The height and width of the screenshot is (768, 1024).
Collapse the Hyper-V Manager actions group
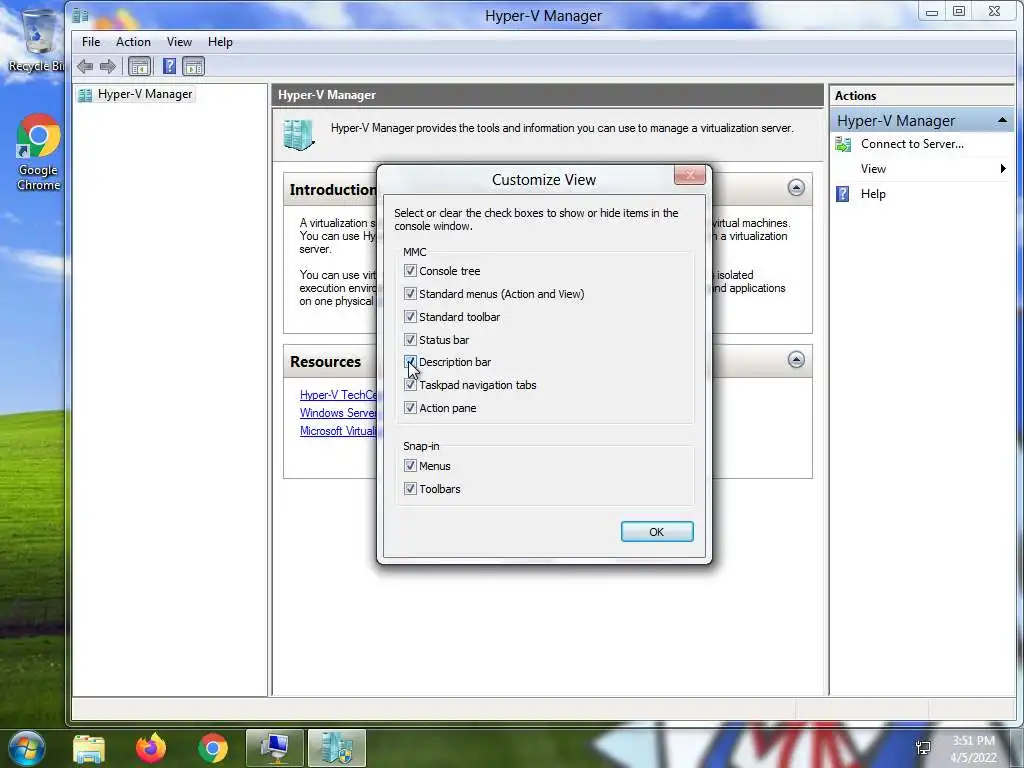(x=1002, y=120)
